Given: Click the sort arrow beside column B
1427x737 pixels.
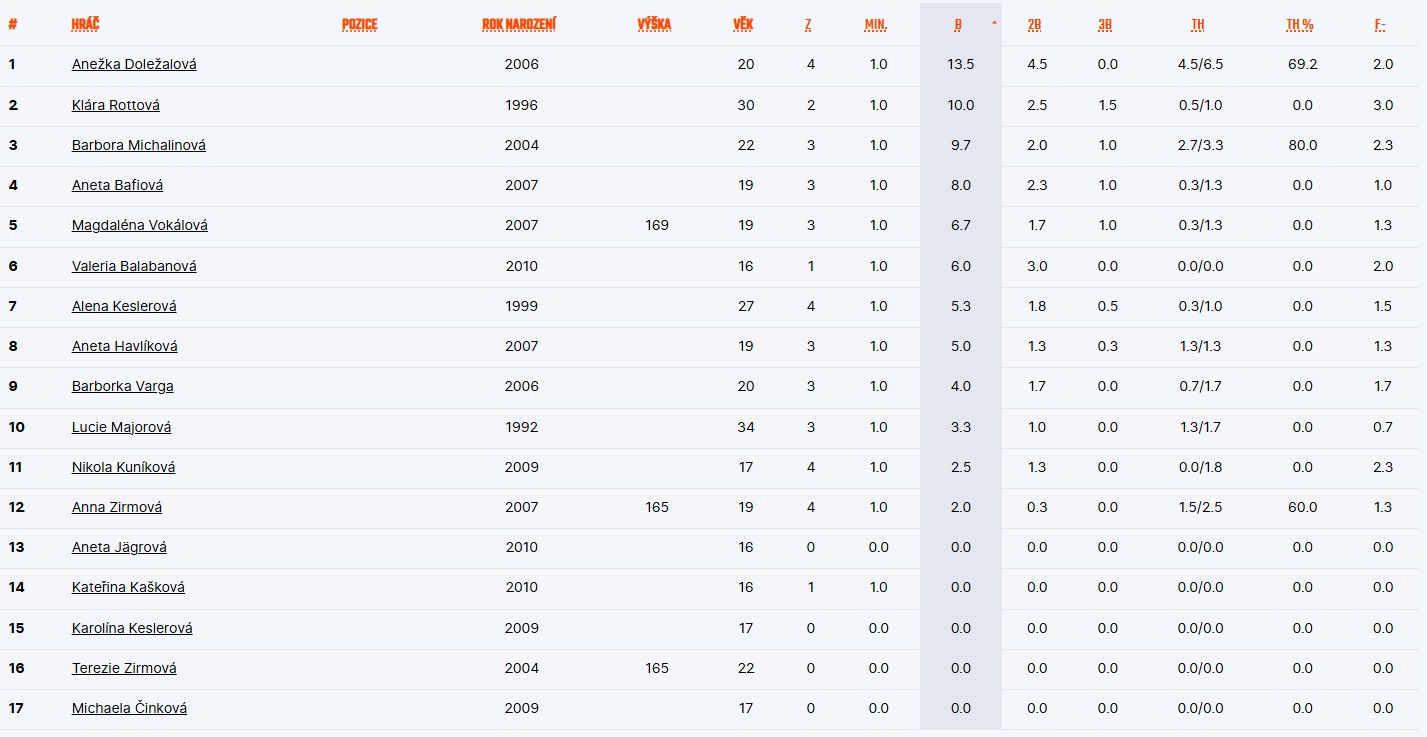Looking at the screenshot, I should coord(993,21).
